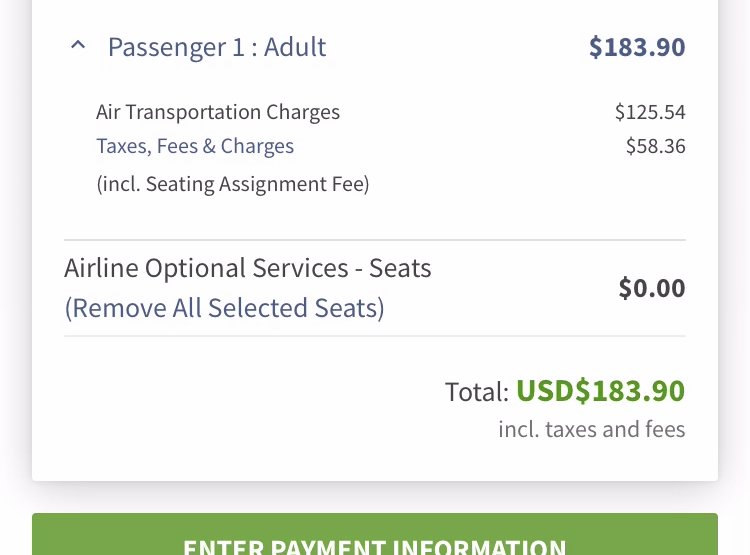Click the incl. taxes and fees note
Viewport: 750px width, 555px height.
(591, 430)
